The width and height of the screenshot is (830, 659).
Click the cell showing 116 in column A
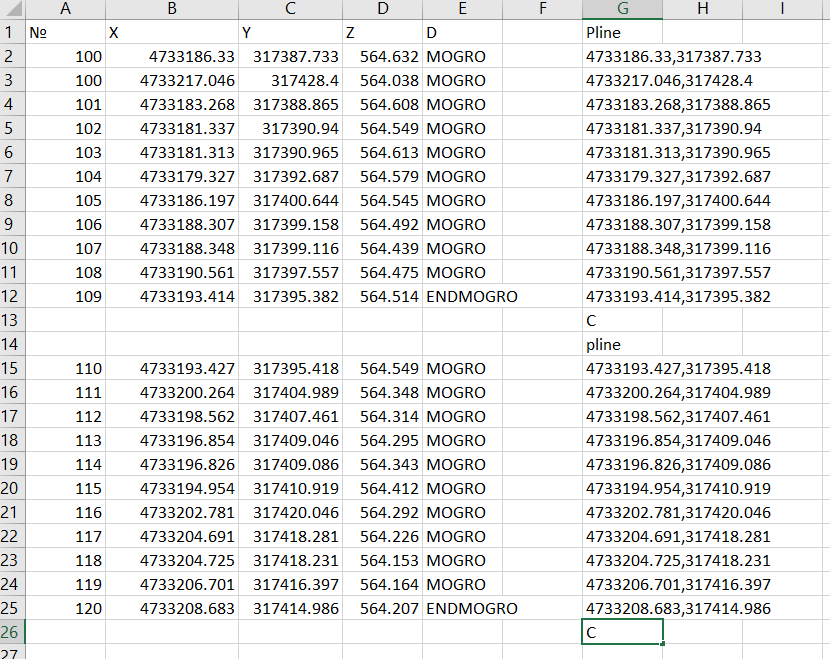click(x=65, y=512)
